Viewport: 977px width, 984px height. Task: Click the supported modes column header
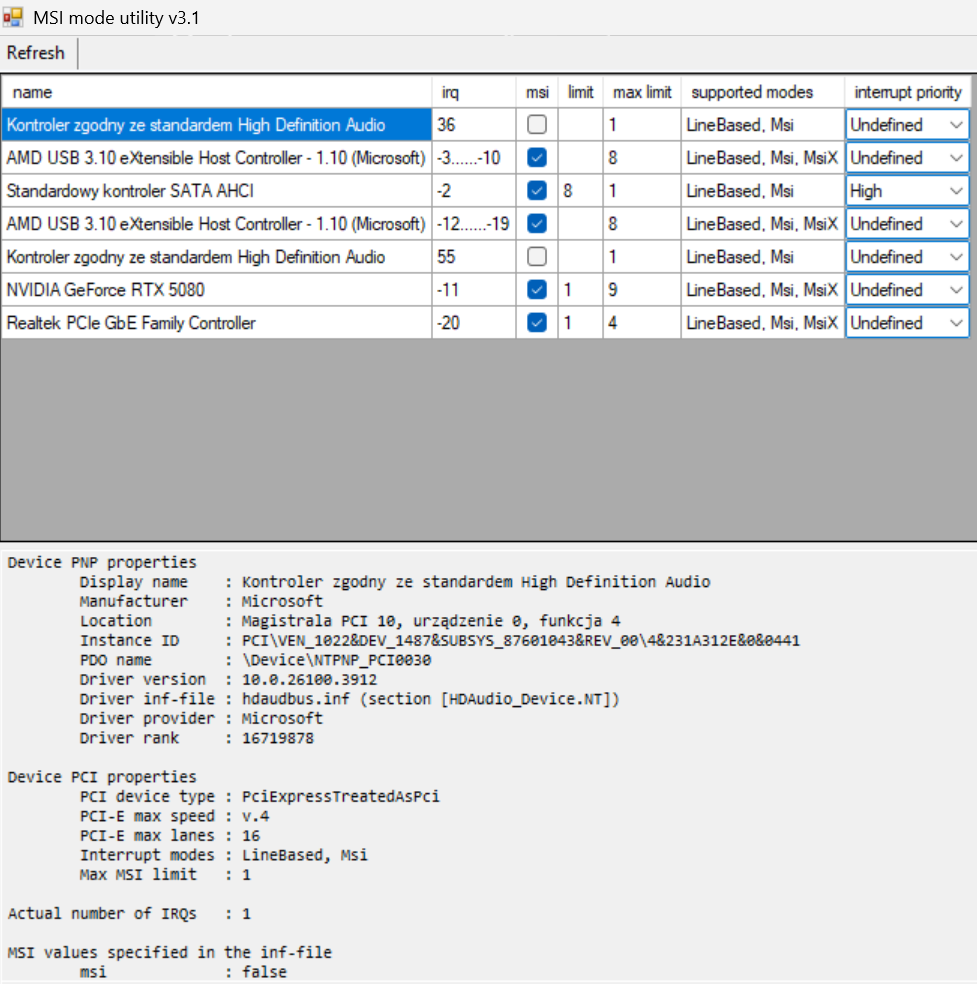click(762, 92)
